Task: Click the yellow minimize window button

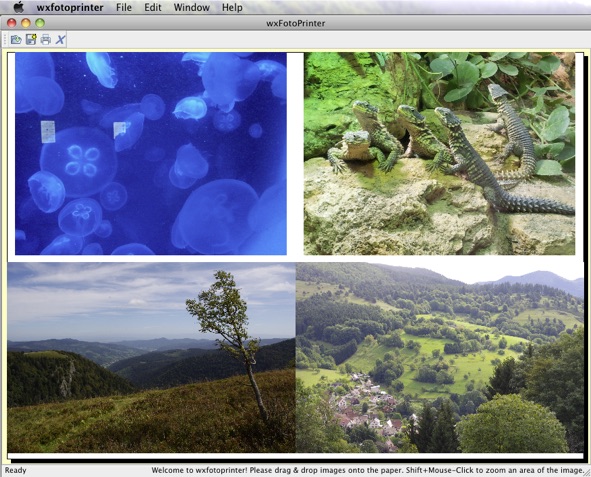Action: pos(26,23)
